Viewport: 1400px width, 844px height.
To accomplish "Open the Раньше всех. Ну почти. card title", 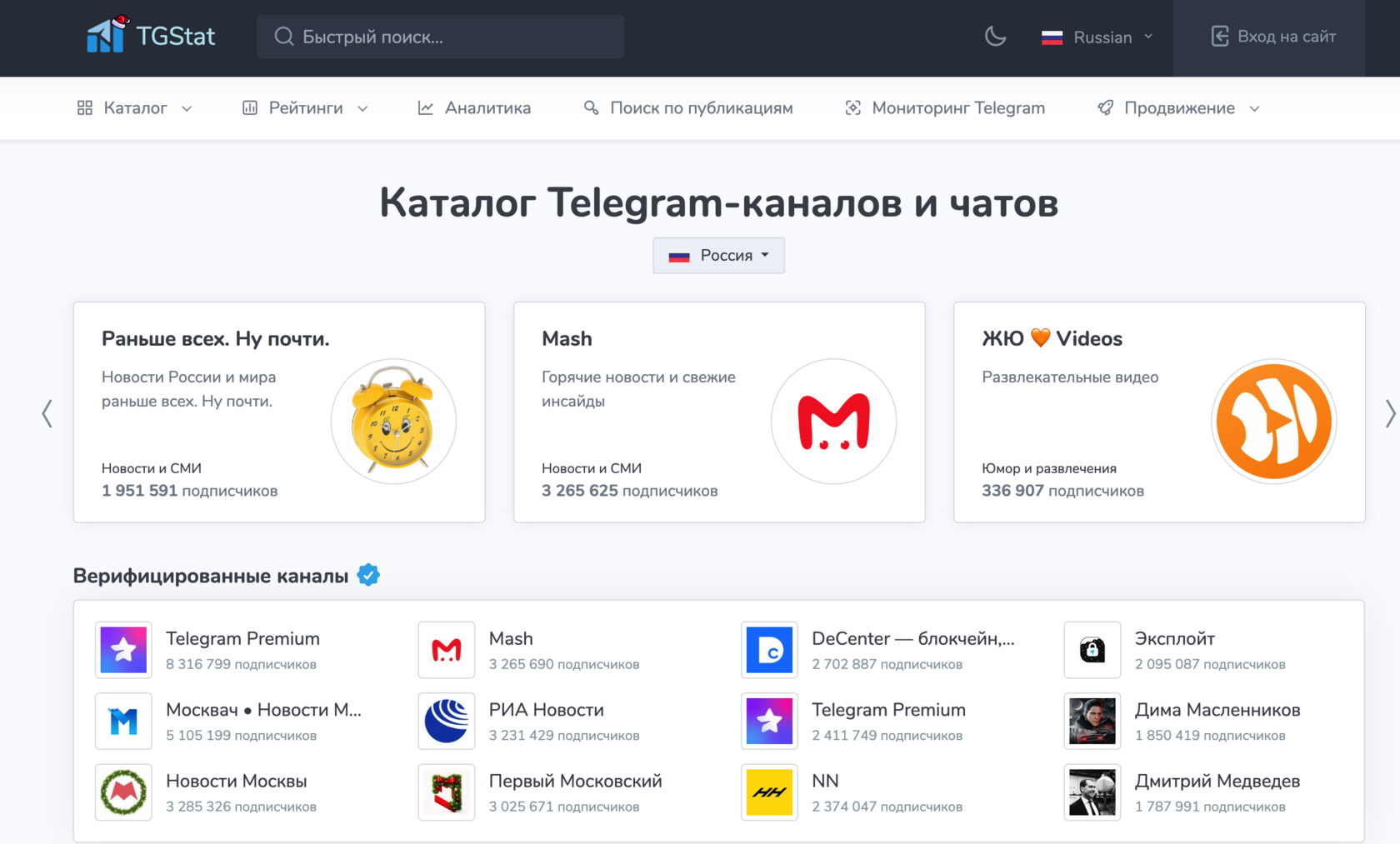I will coord(216,338).
